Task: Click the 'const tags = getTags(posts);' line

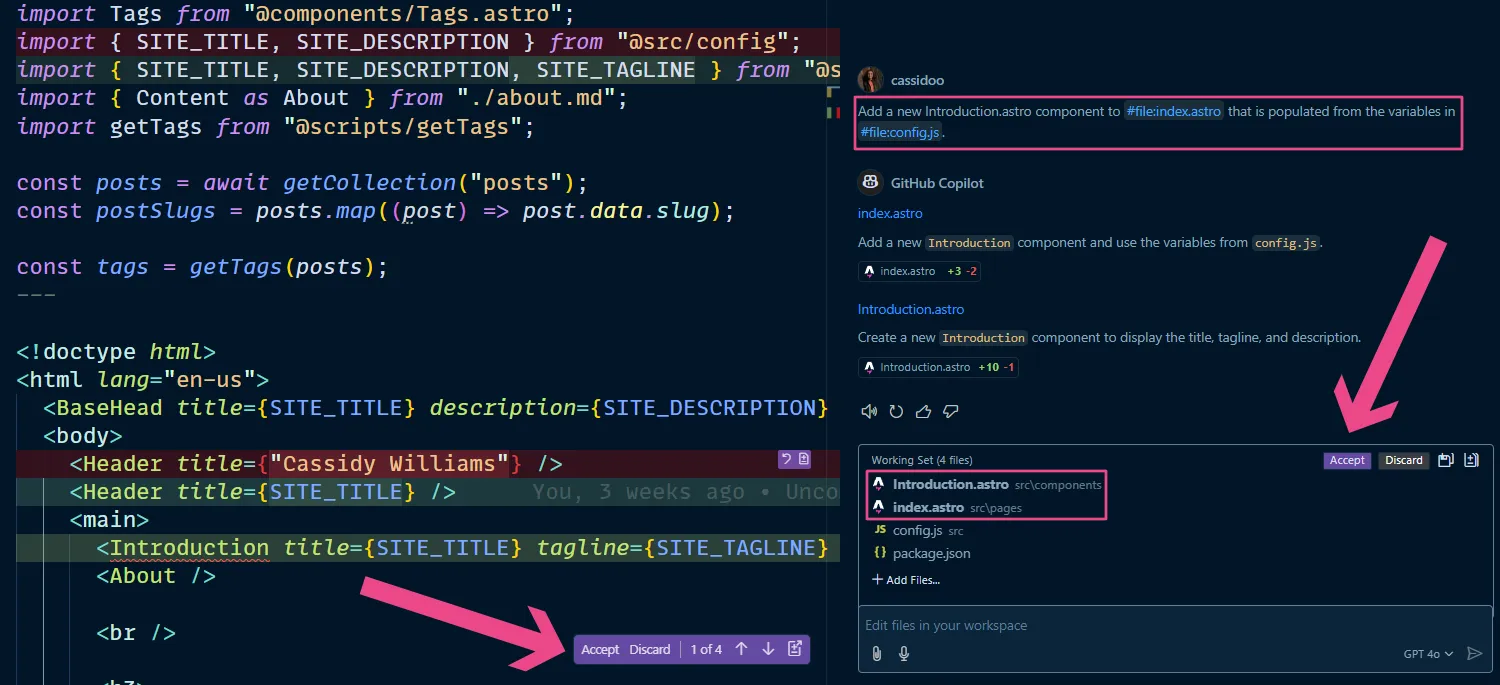Action: 202,267
